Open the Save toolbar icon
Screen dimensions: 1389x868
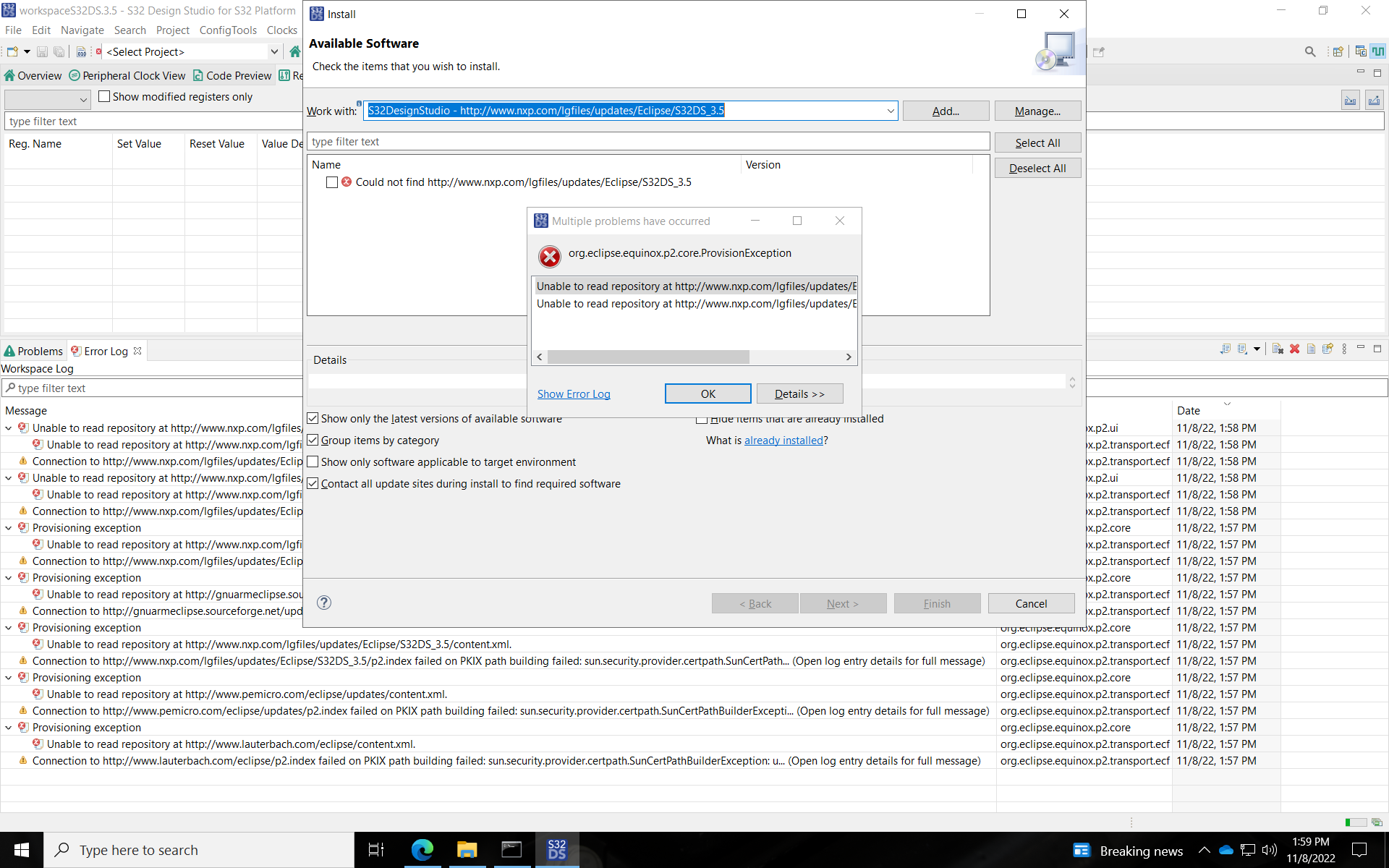pos(42,51)
